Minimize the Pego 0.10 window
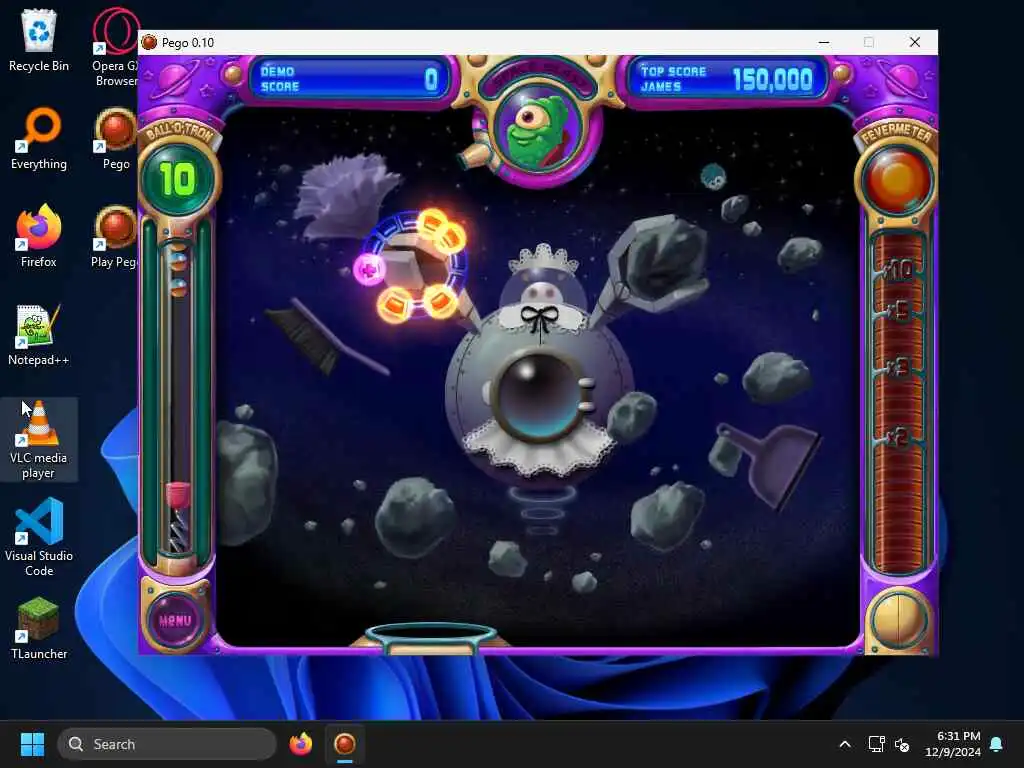 824,42
